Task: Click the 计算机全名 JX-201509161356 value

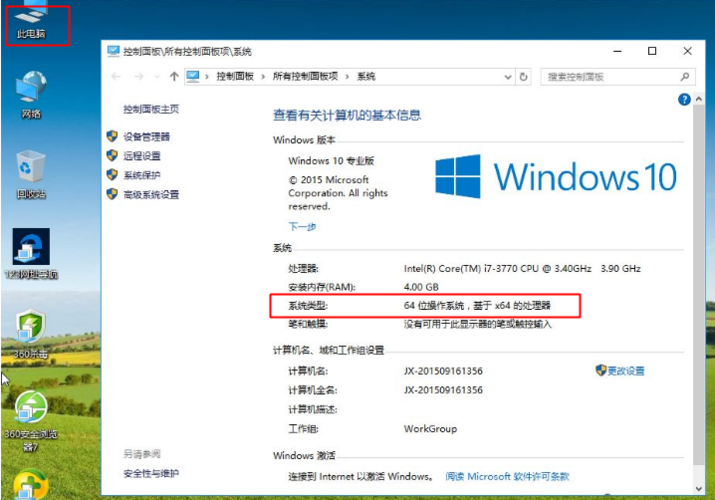Action: coord(443,390)
